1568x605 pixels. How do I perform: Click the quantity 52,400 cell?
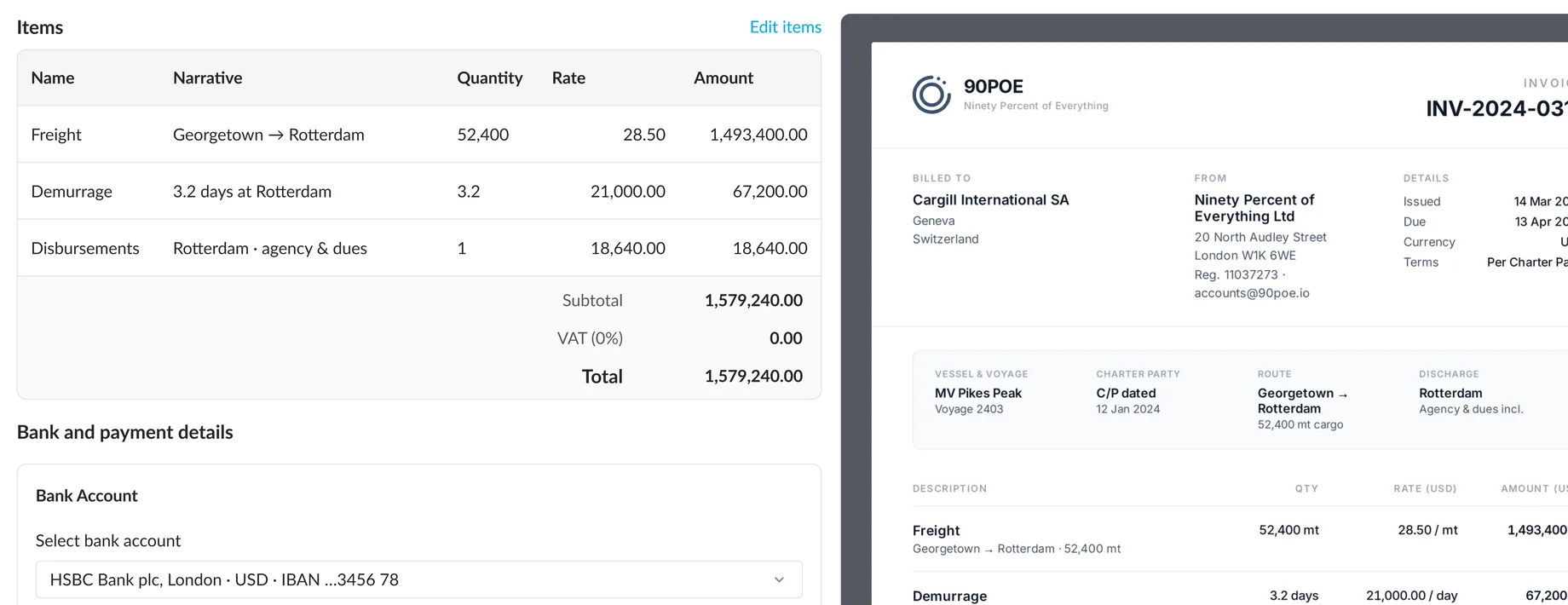(483, 135)
